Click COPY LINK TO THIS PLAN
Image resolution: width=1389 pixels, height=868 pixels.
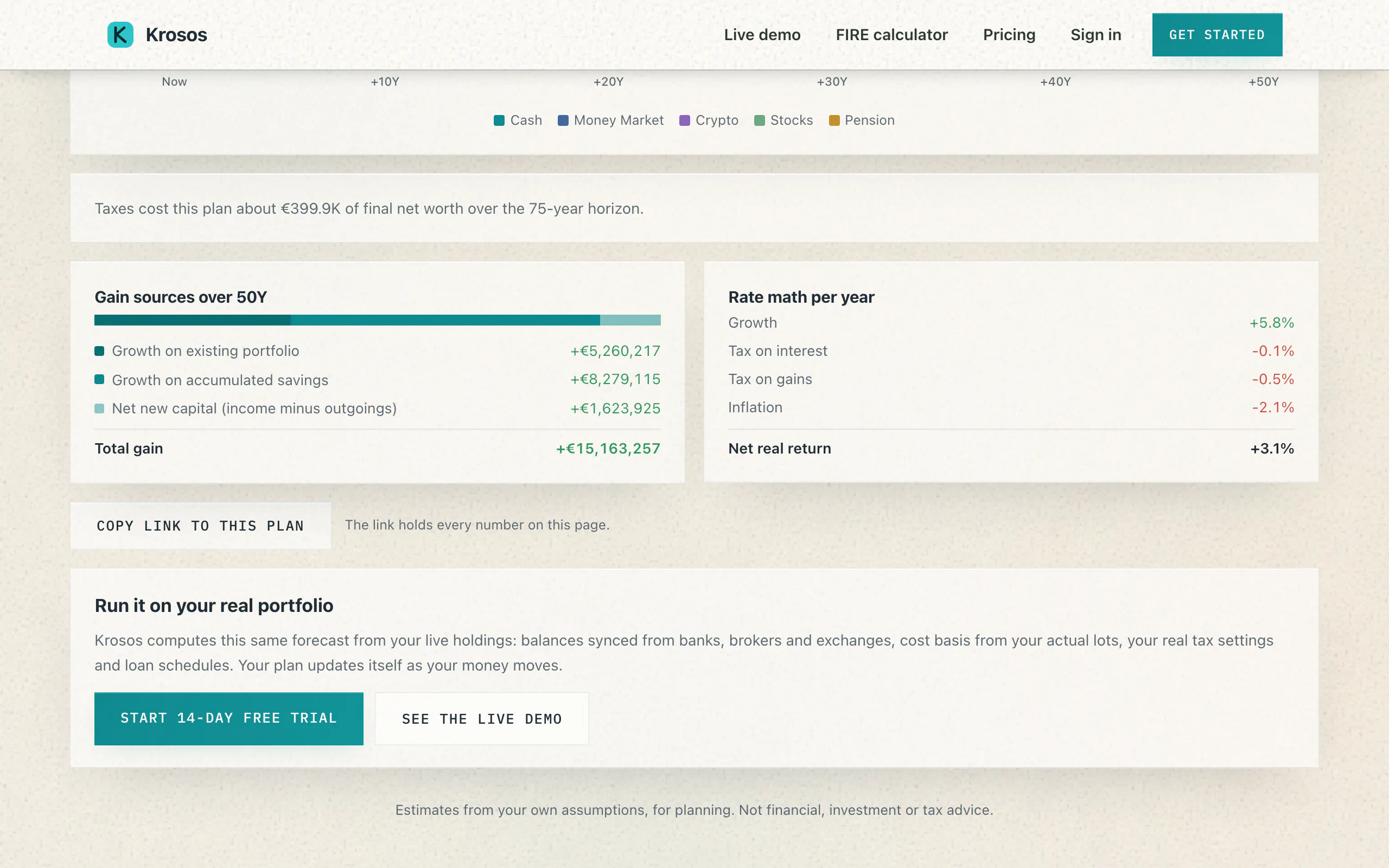(200, 525)
